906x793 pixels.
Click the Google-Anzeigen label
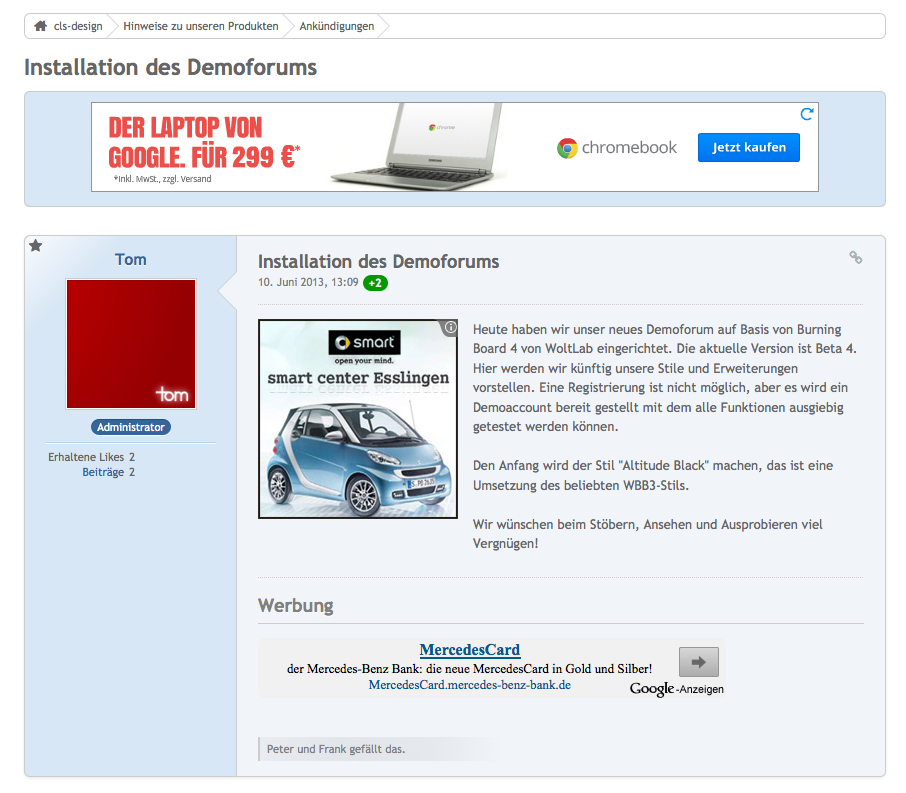point(677,689)
